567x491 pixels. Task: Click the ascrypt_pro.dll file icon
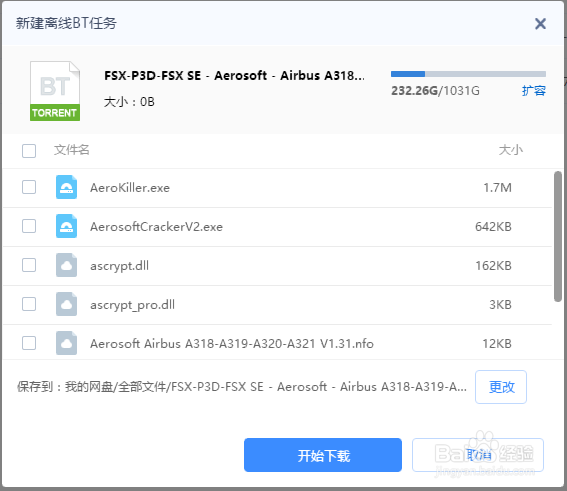[x=66, y=304]
